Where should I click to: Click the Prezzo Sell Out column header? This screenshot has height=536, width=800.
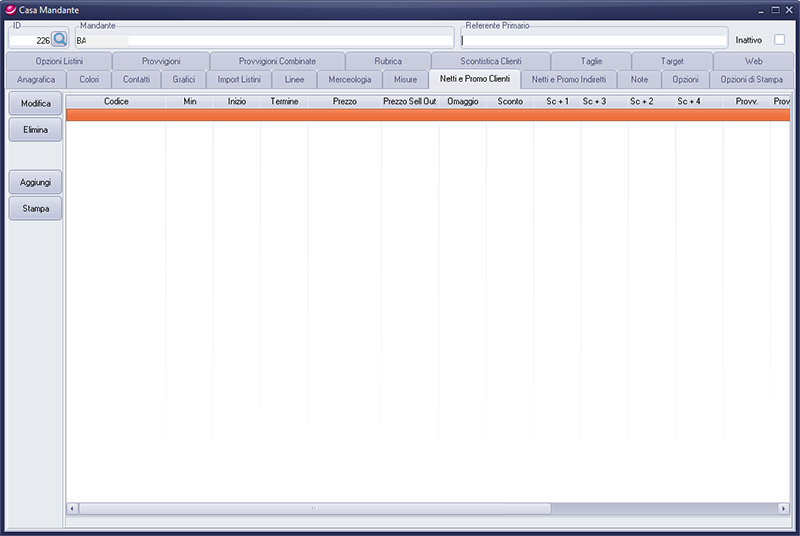tap(409, 102)
